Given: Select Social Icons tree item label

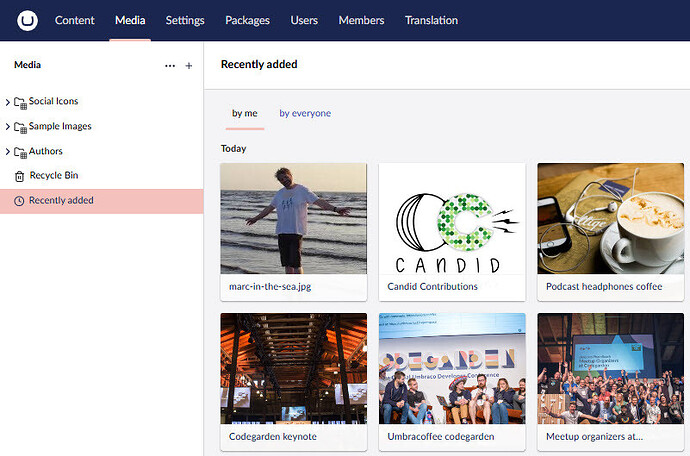Looking at the screenshot, I should tap(53, 101).
